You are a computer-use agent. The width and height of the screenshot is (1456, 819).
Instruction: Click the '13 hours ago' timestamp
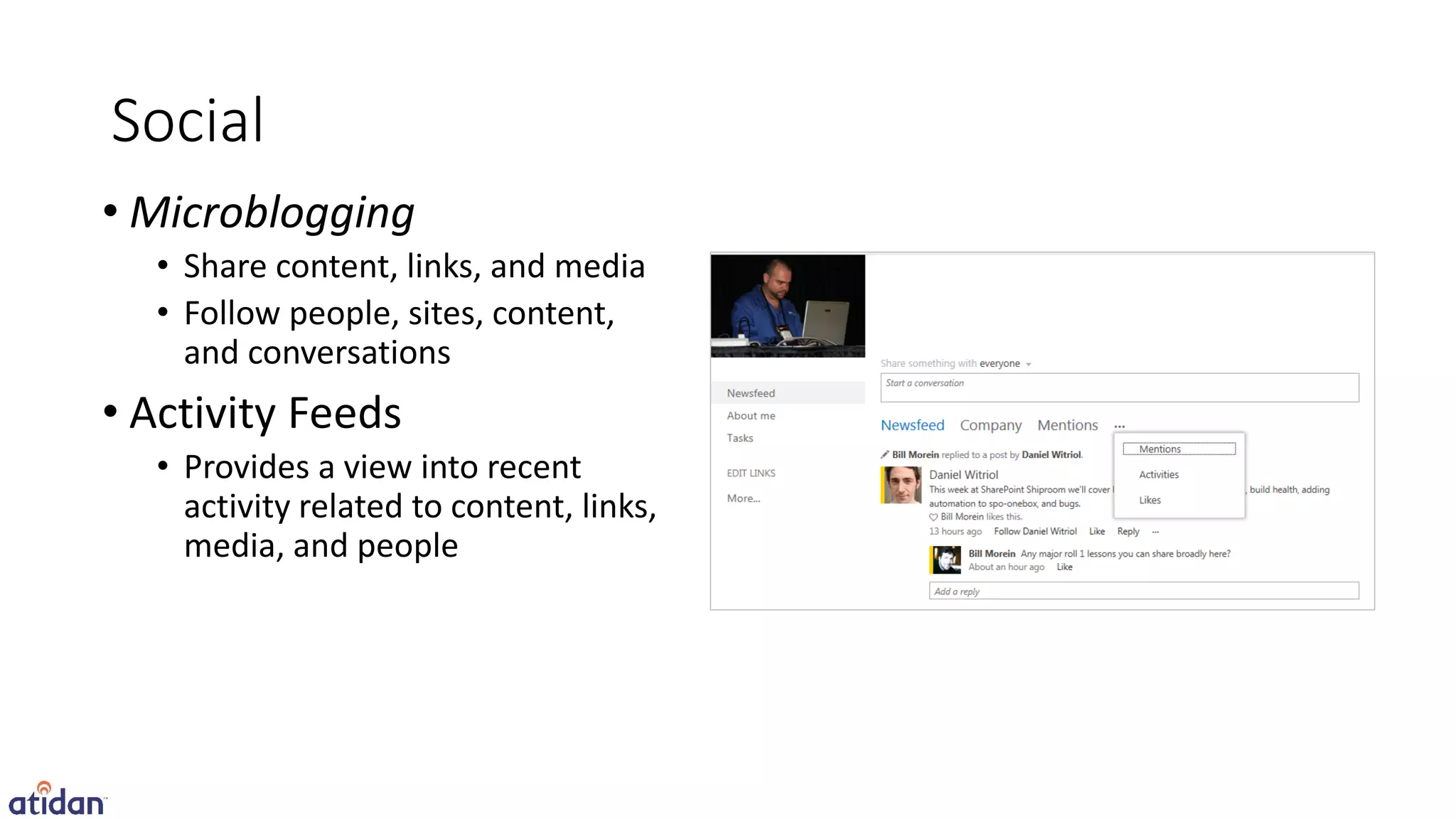955,531
